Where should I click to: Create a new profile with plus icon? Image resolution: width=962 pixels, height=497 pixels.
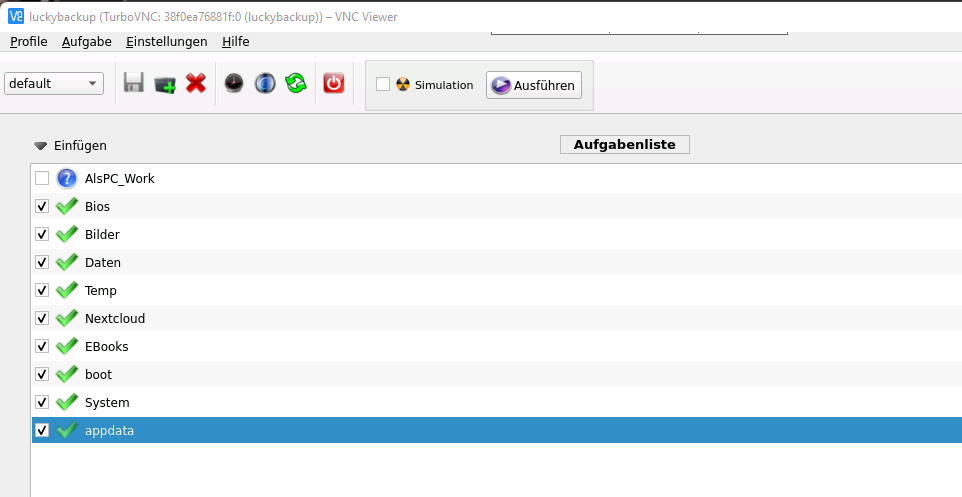[x=164, y=83]
